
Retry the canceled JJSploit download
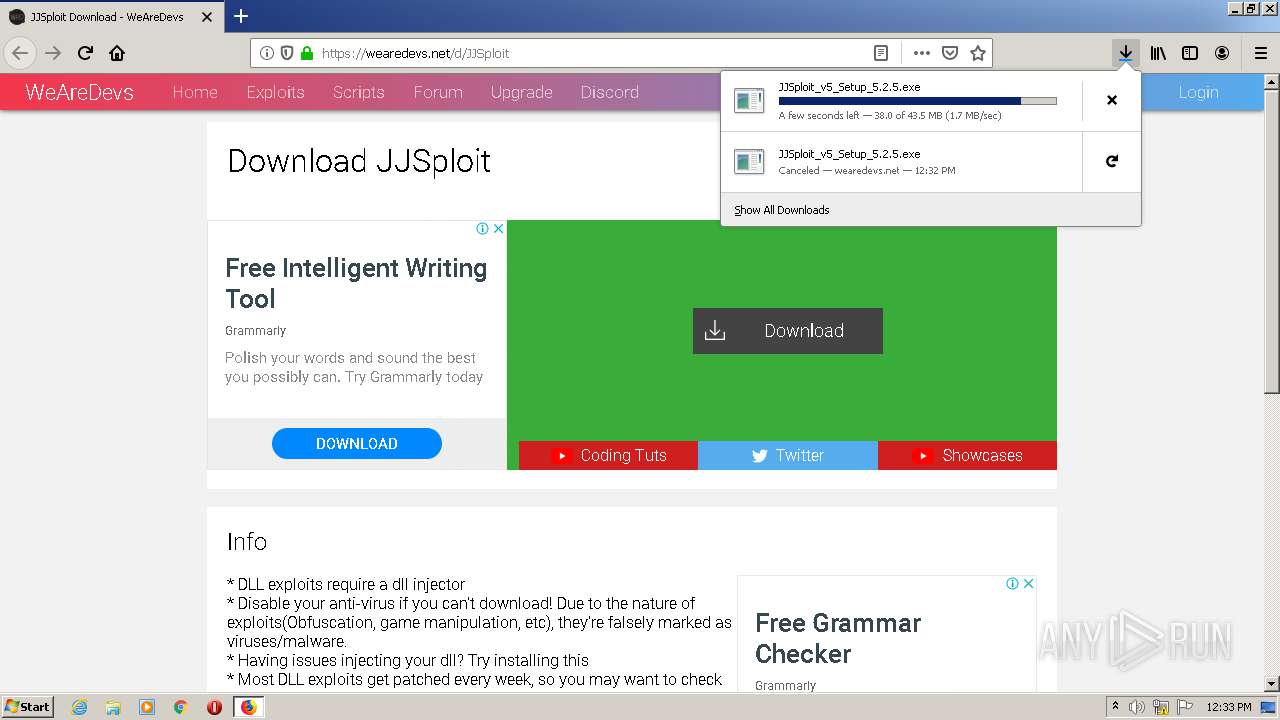[x=1111, y=161]
